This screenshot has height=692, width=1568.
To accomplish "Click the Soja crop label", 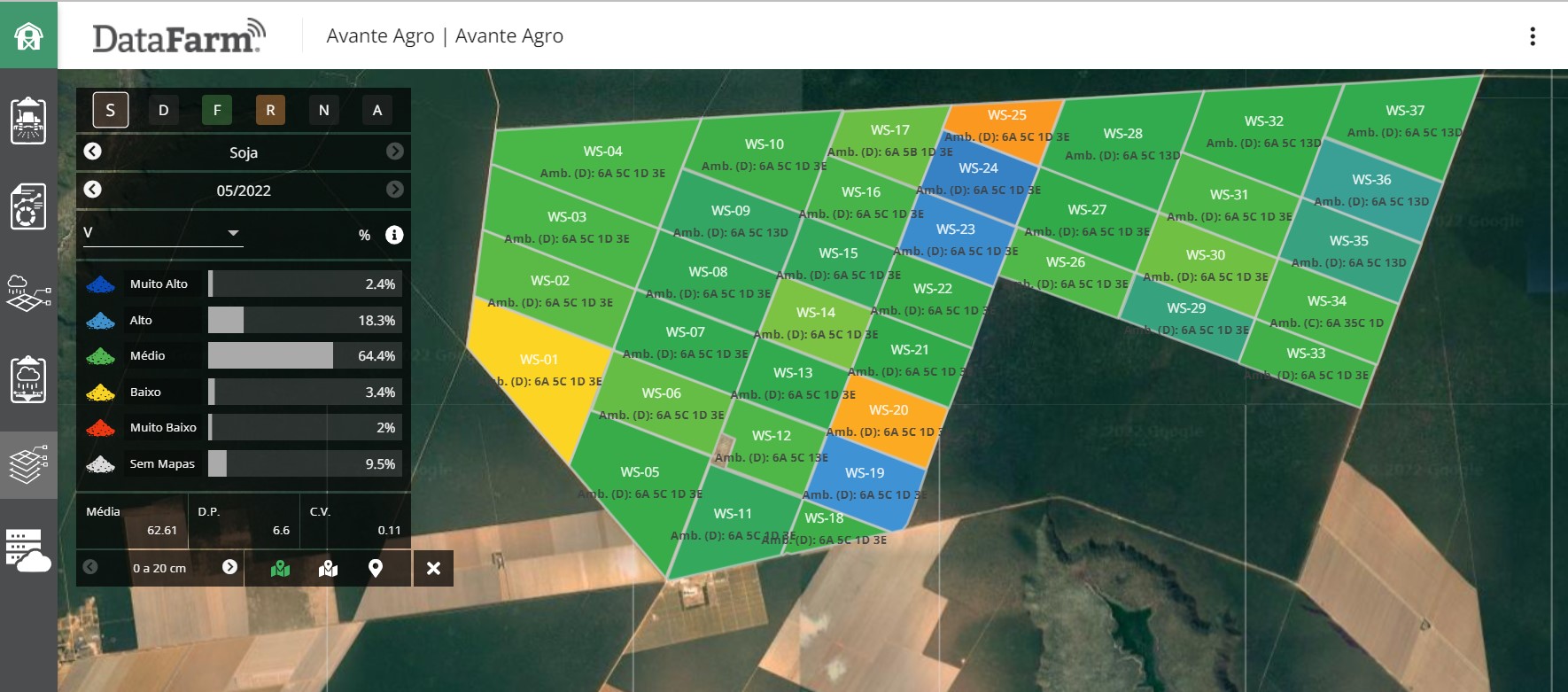I will [x=244, y=152].
